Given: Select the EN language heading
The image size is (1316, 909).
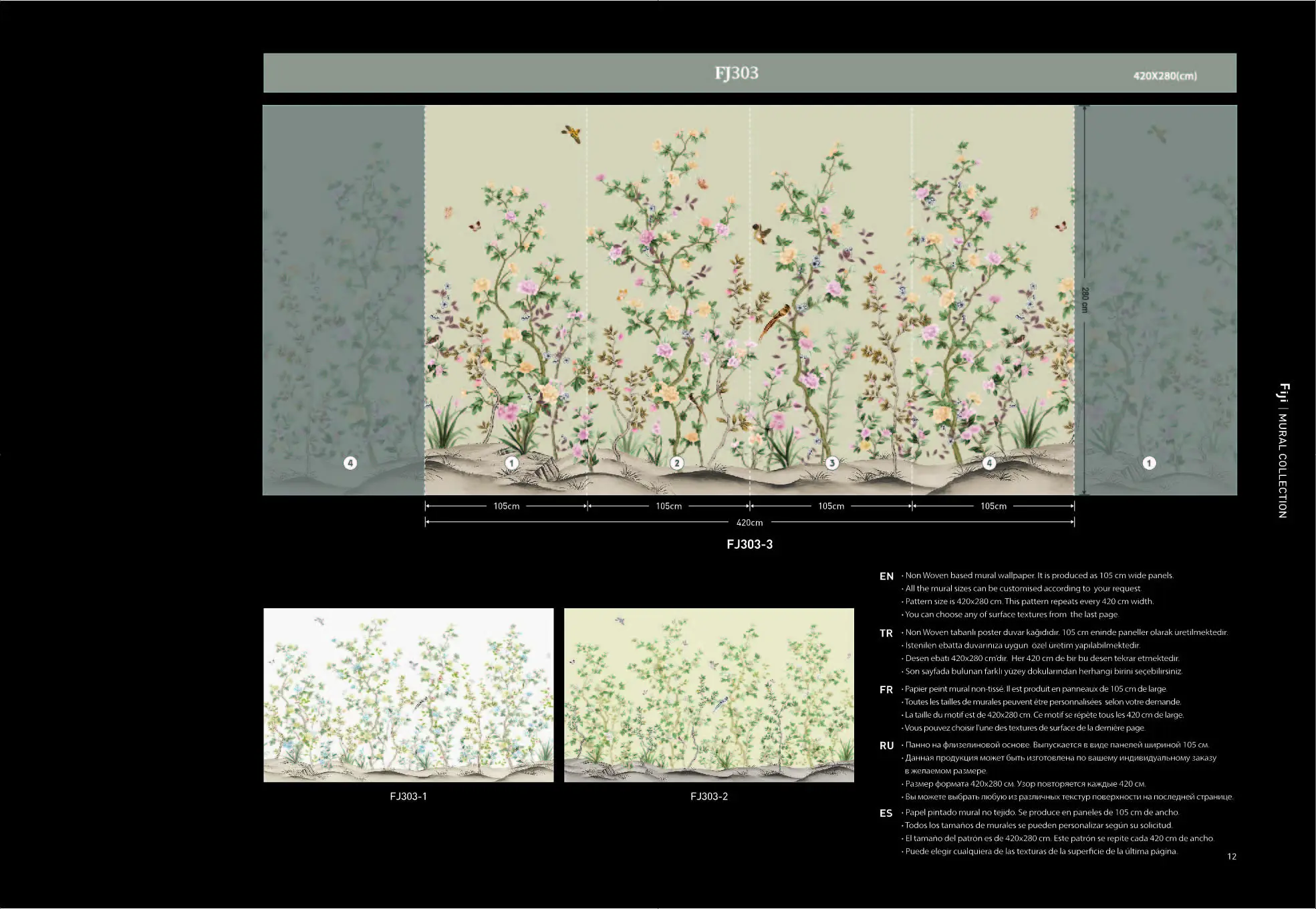Looking at the screenshot, I should (x=886, y=576).
